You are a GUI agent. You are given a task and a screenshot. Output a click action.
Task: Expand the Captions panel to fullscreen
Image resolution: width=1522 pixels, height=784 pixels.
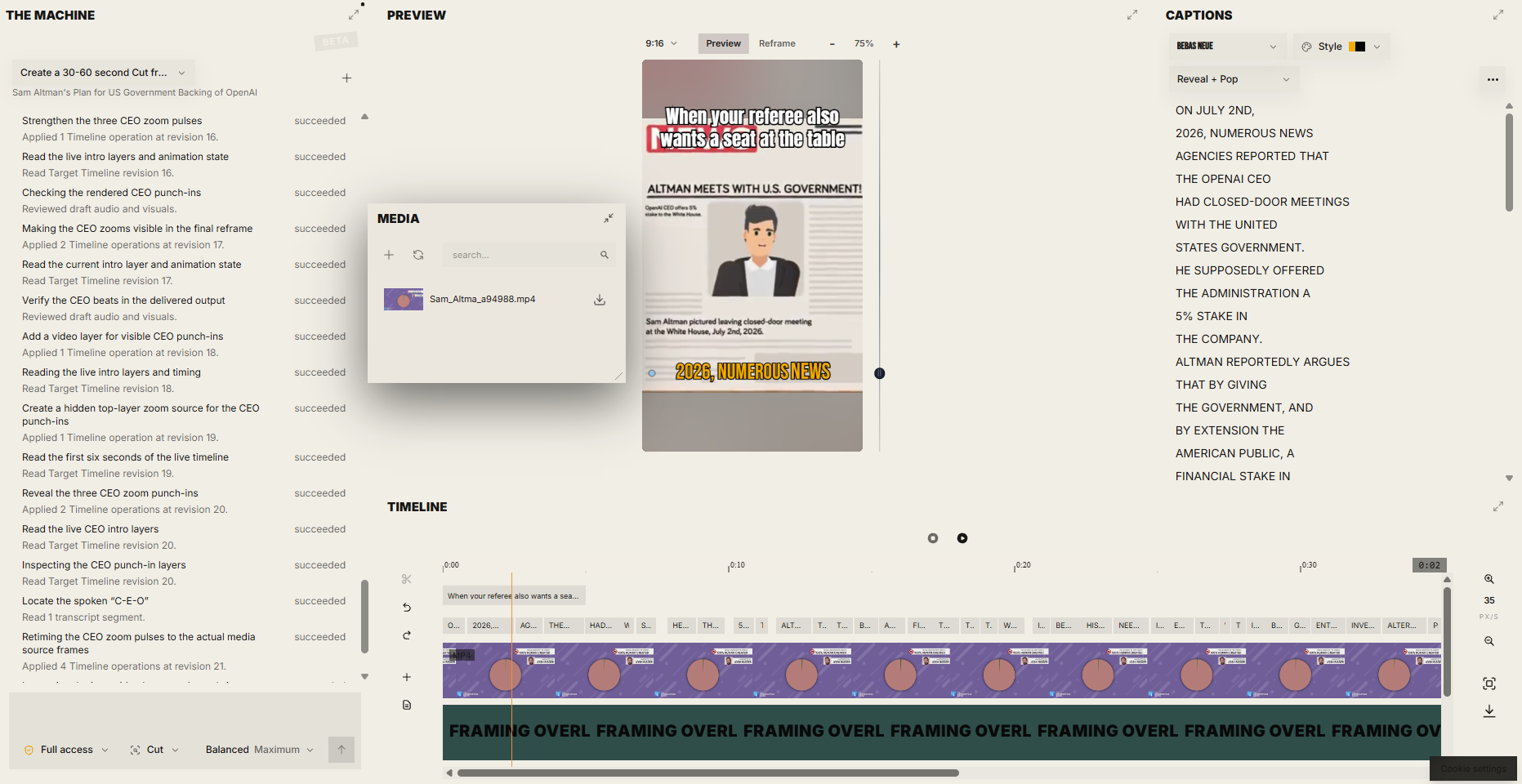[x=1498, y=15]
